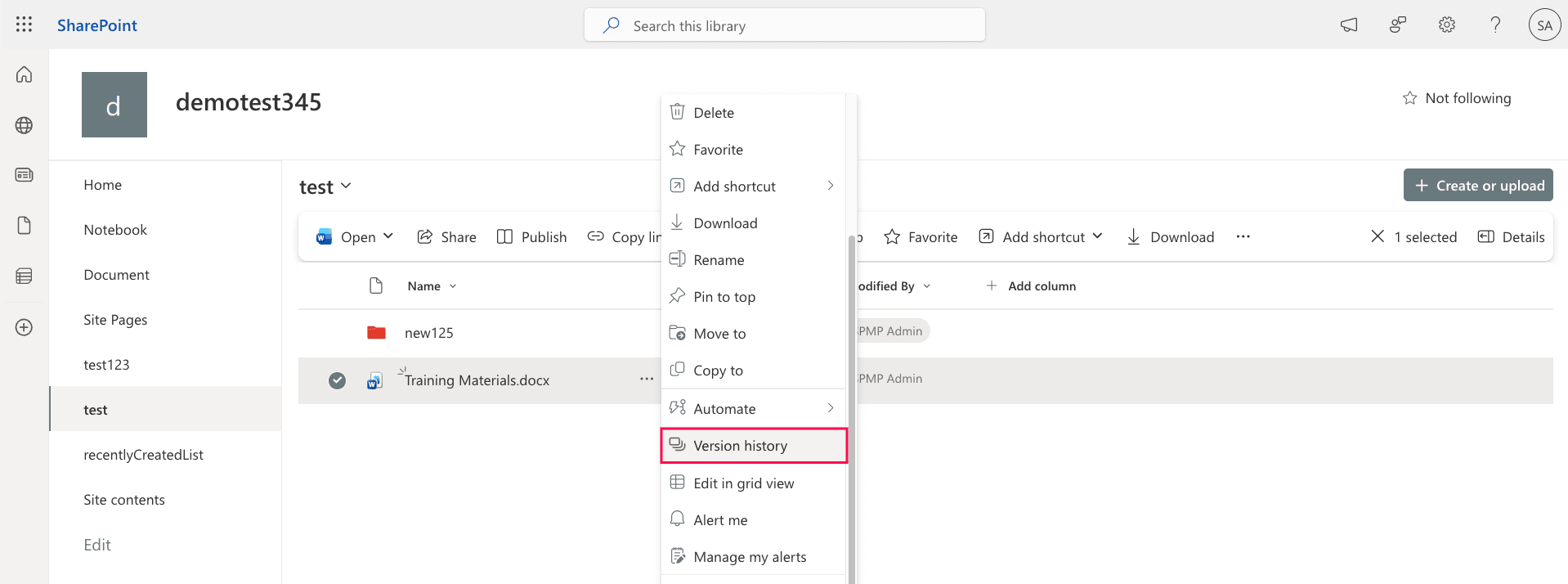Expand the test library view dropdown
This screenshot has width=1568, height=584.
[x=346, y=186]
